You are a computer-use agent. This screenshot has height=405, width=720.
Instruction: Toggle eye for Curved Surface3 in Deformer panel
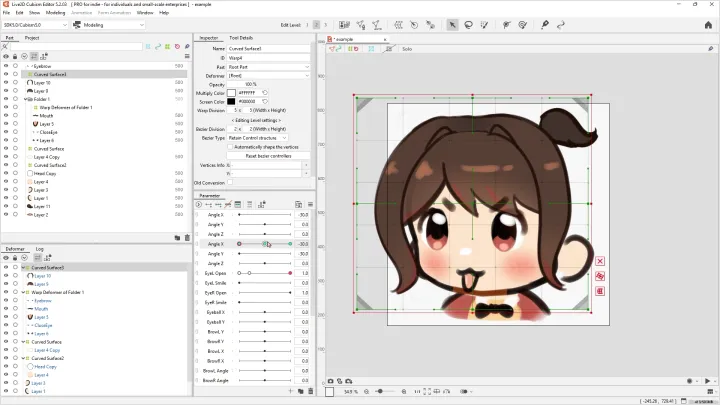pos(6,268)
